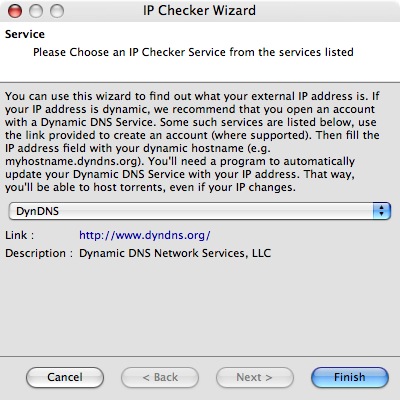Close the IP Checker Wizard window
Viewport: 400px width, 400px height.
(x=15, y=11)
